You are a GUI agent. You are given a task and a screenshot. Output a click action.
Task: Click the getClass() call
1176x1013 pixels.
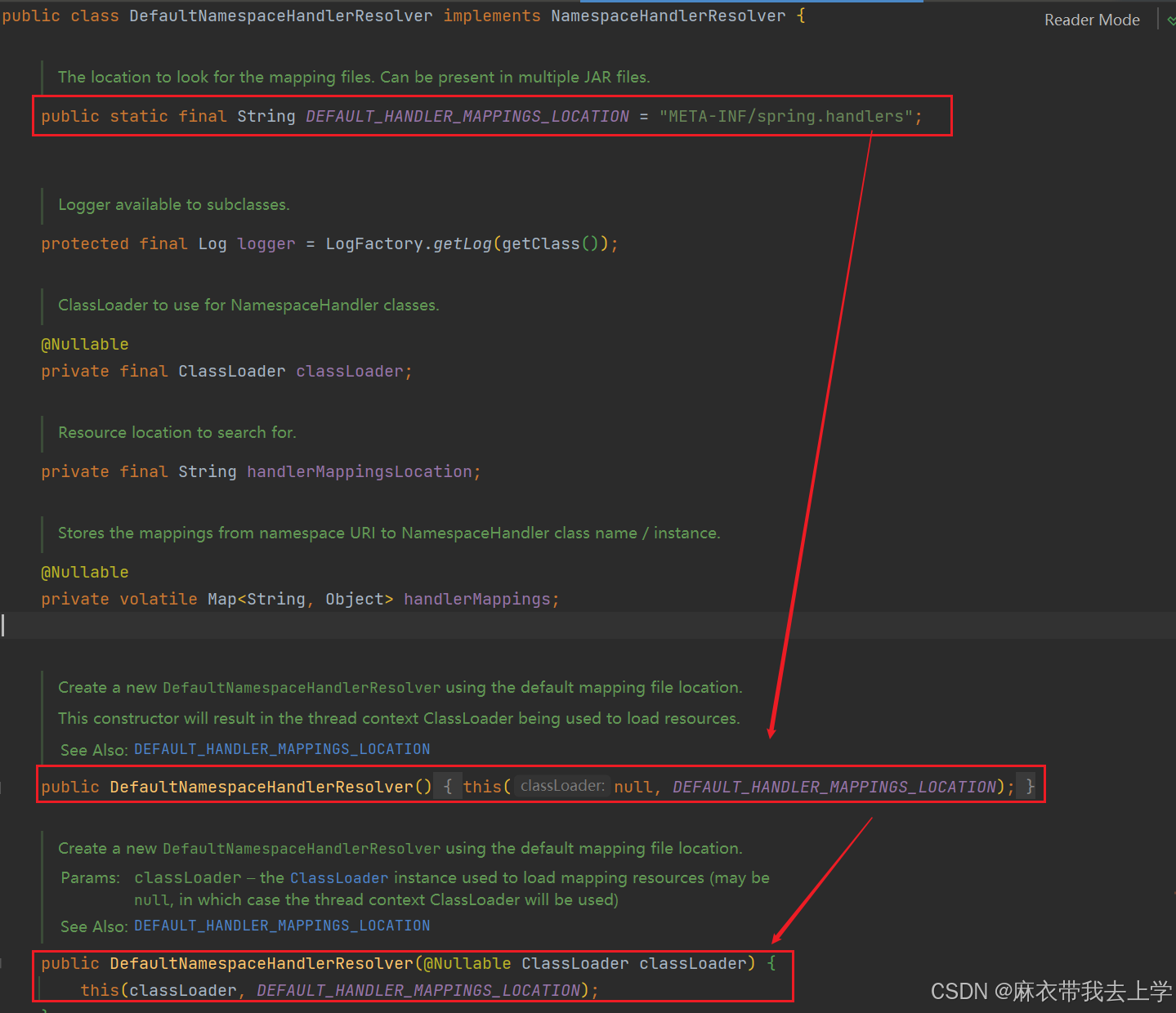click(551, 243)
